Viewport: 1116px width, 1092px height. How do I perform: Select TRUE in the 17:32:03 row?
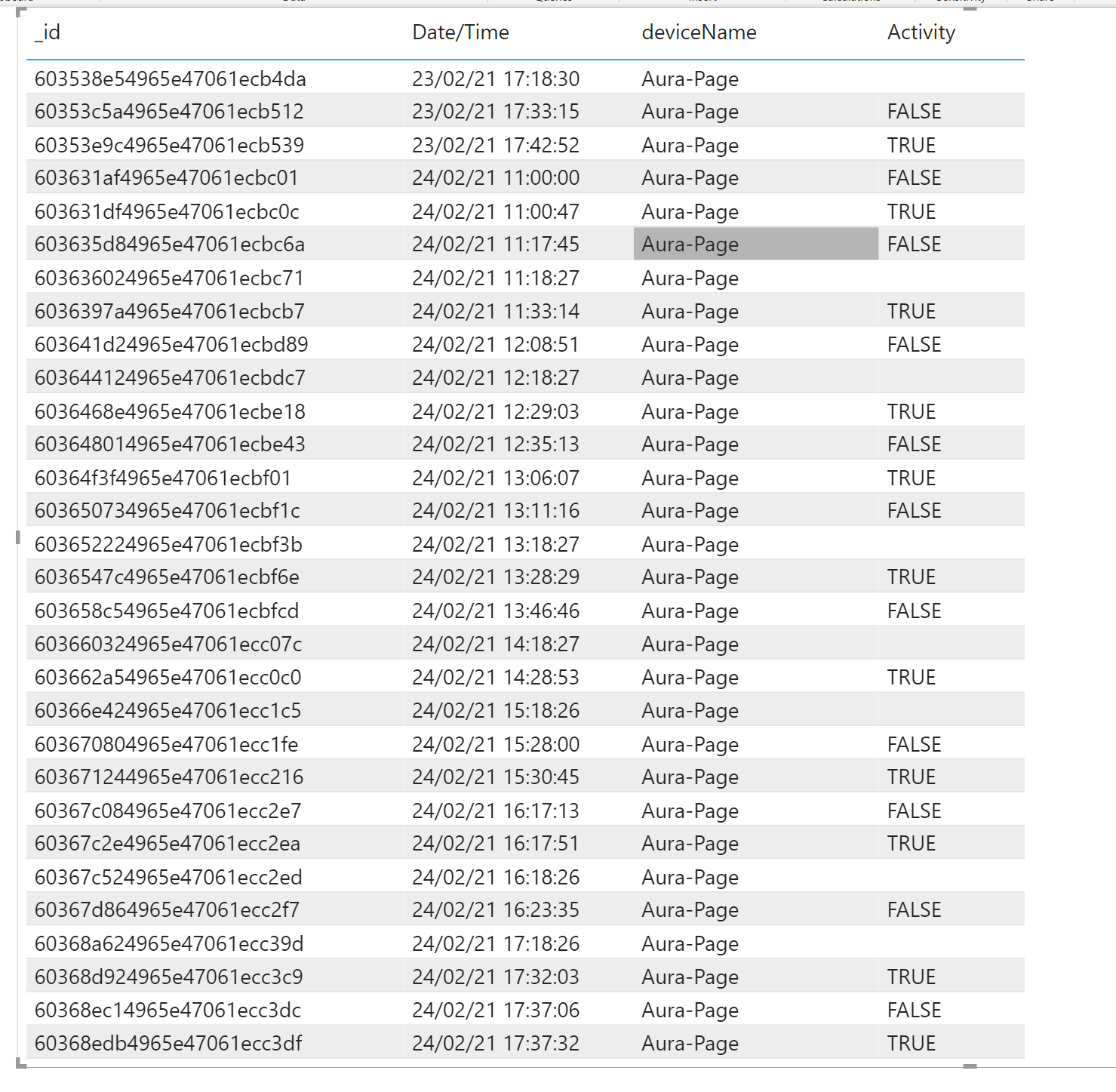click(x=912, y=977)
